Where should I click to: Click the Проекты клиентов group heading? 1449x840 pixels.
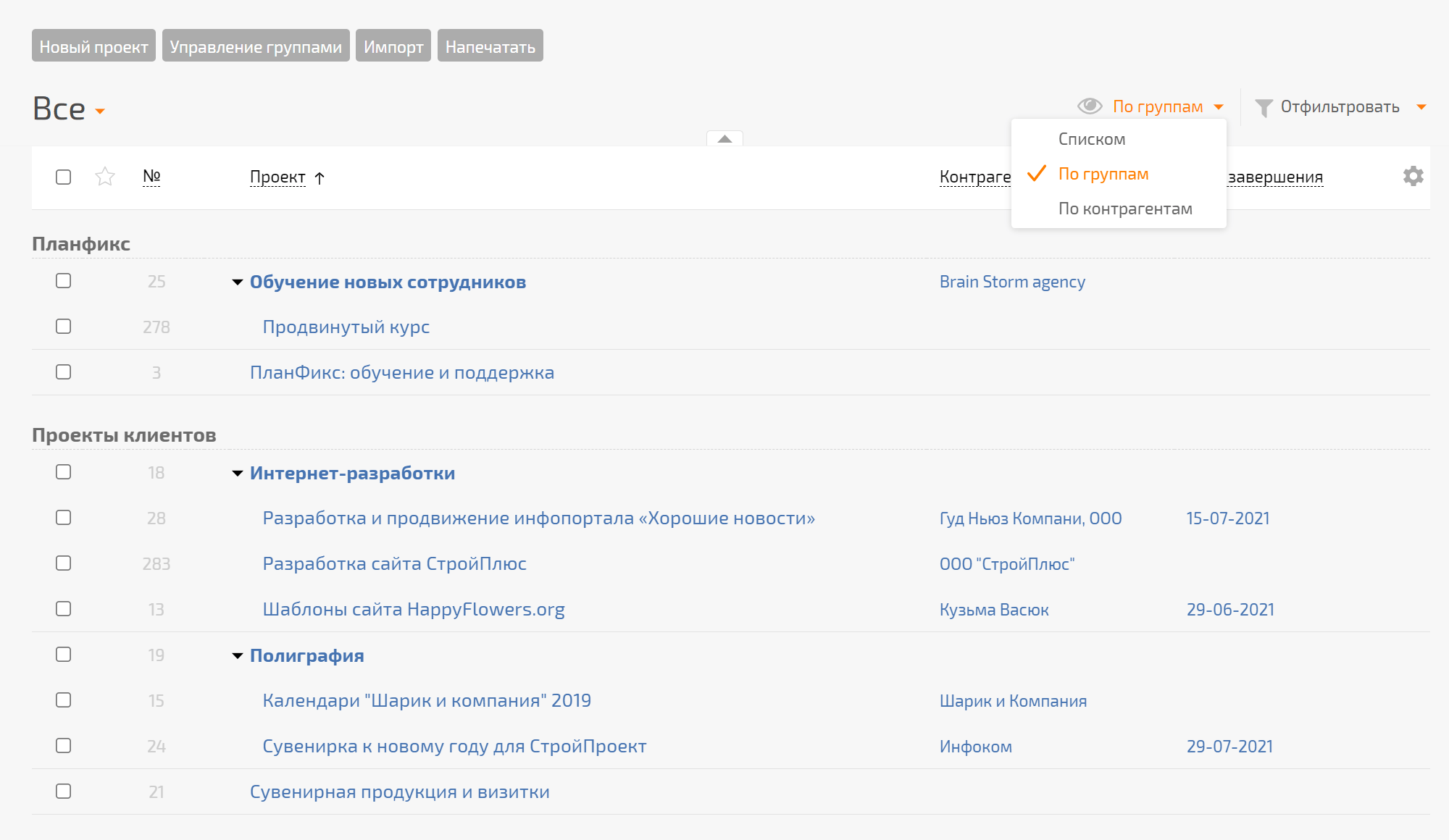(x=124, y=435)
